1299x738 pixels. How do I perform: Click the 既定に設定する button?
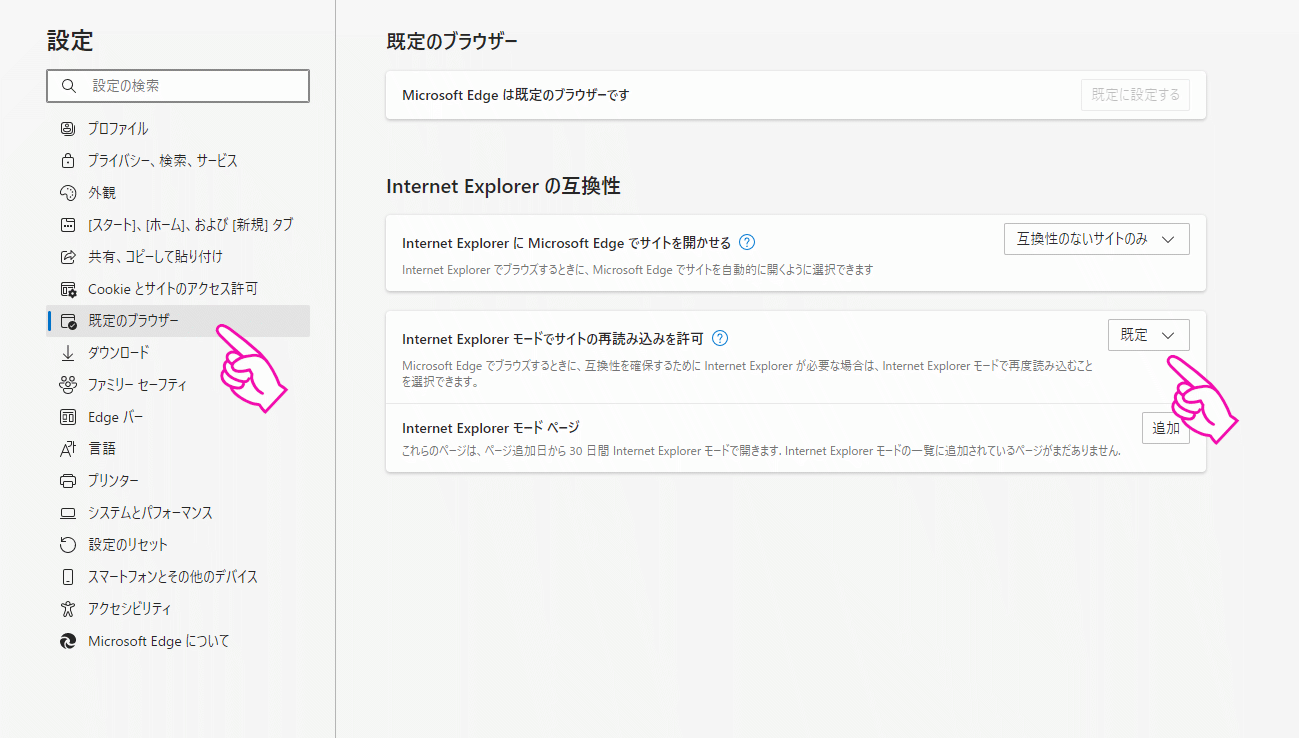1135,95
